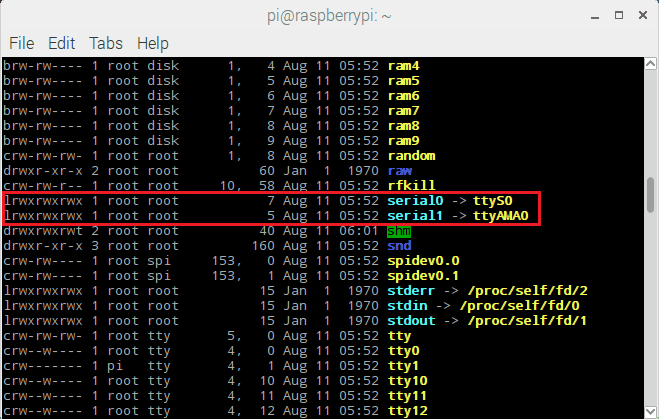Close the terminal window

(643, 16)
